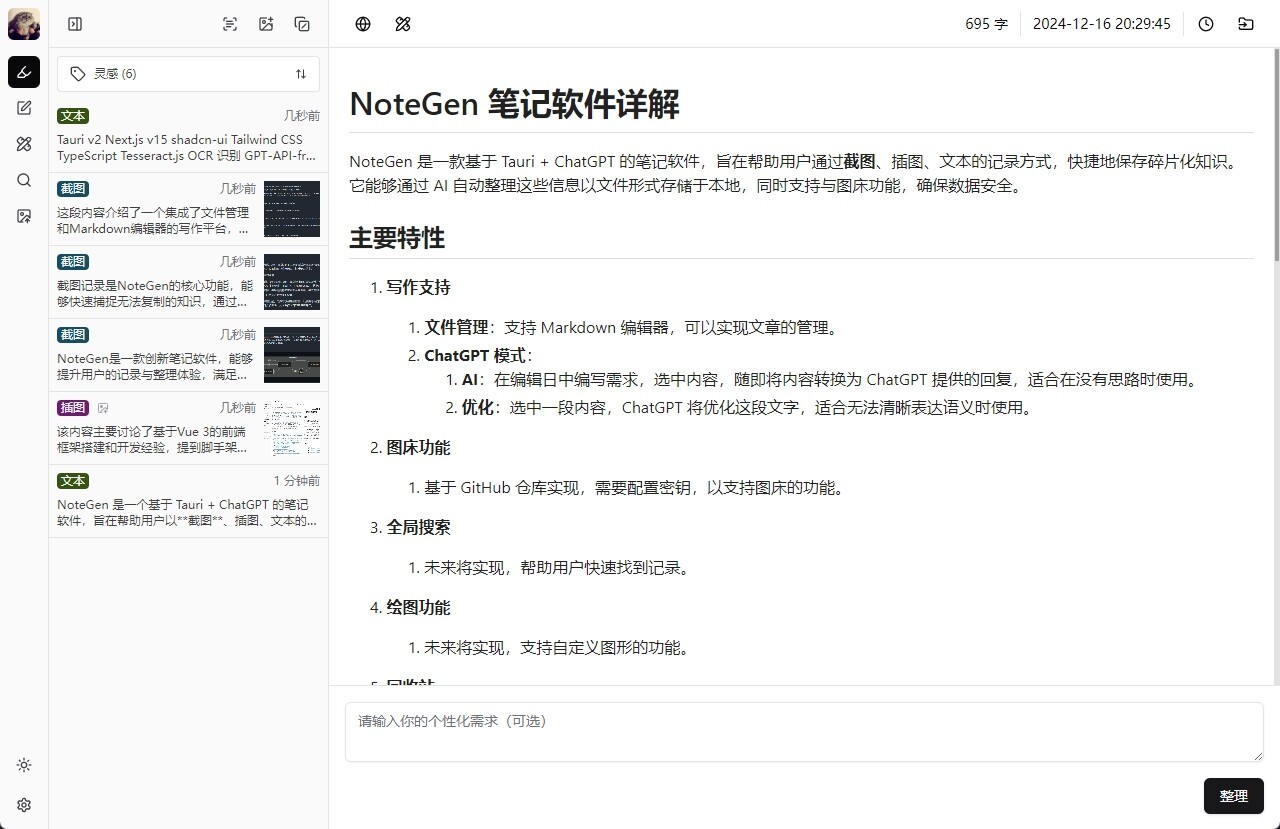This screenshot has width=1280, height=829.
Task: Click thumbnail of the 核心功能 screenshot record
Action: click(x=292, y=282)
